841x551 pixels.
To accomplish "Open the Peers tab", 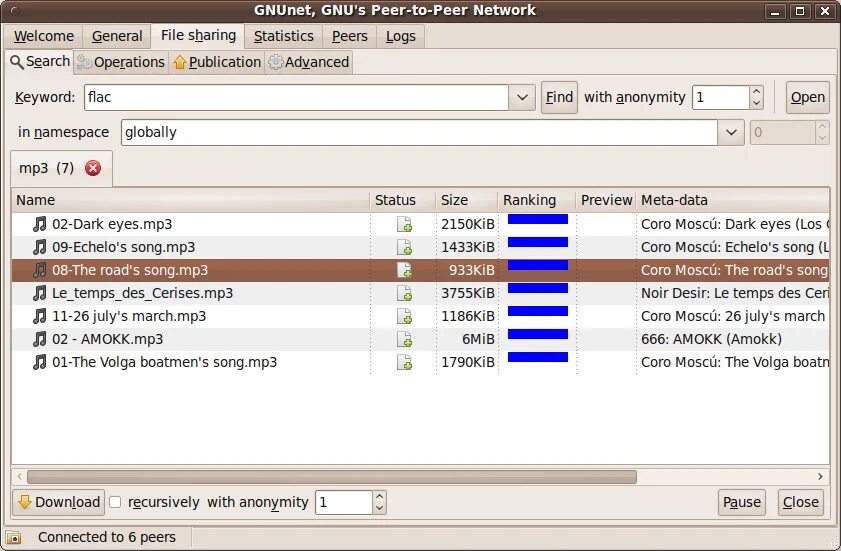I will [x=349, y=36].
